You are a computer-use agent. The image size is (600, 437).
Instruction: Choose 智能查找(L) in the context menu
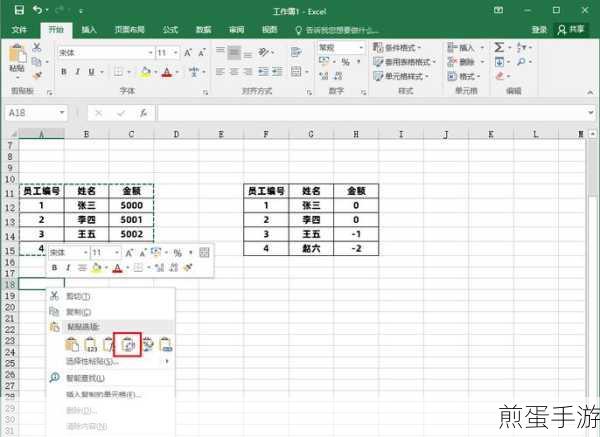tap(85, 378)
